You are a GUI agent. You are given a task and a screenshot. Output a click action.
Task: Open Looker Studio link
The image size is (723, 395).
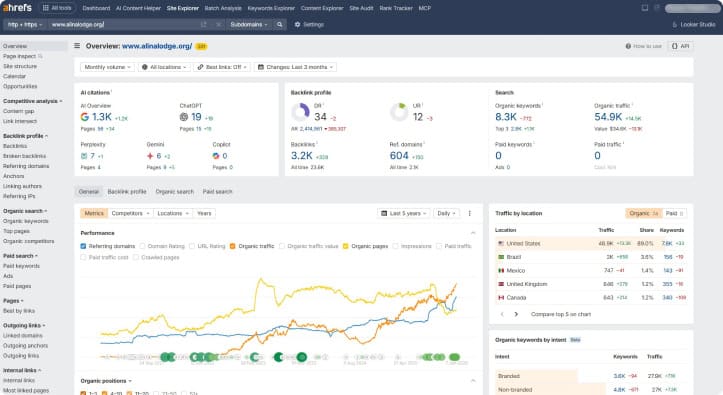693,24
